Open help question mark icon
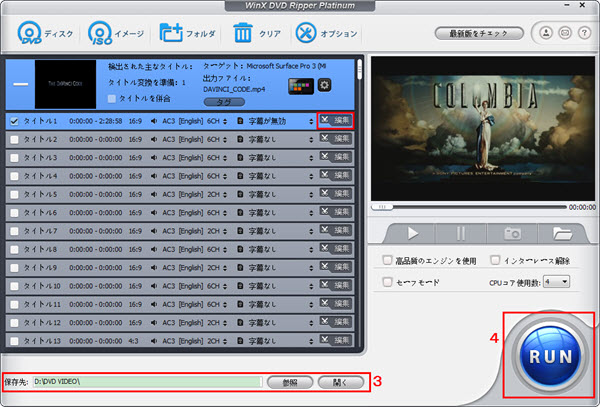Screen dimensions: 600x407 click(x=584, y=33)
